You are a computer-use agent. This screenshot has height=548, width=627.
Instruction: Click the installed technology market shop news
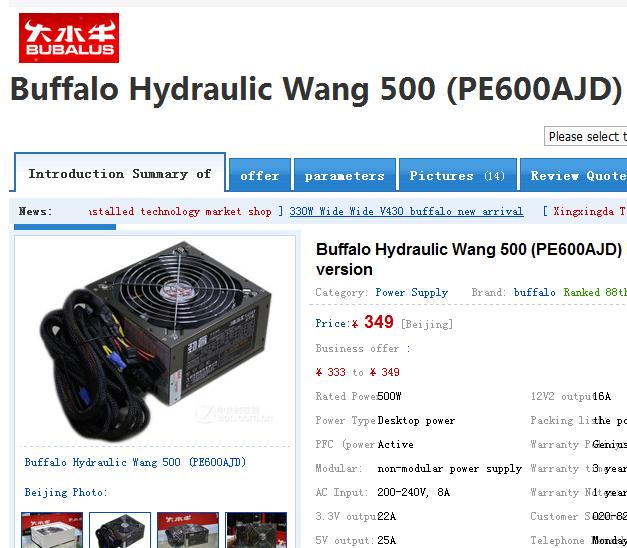[181, 211]
